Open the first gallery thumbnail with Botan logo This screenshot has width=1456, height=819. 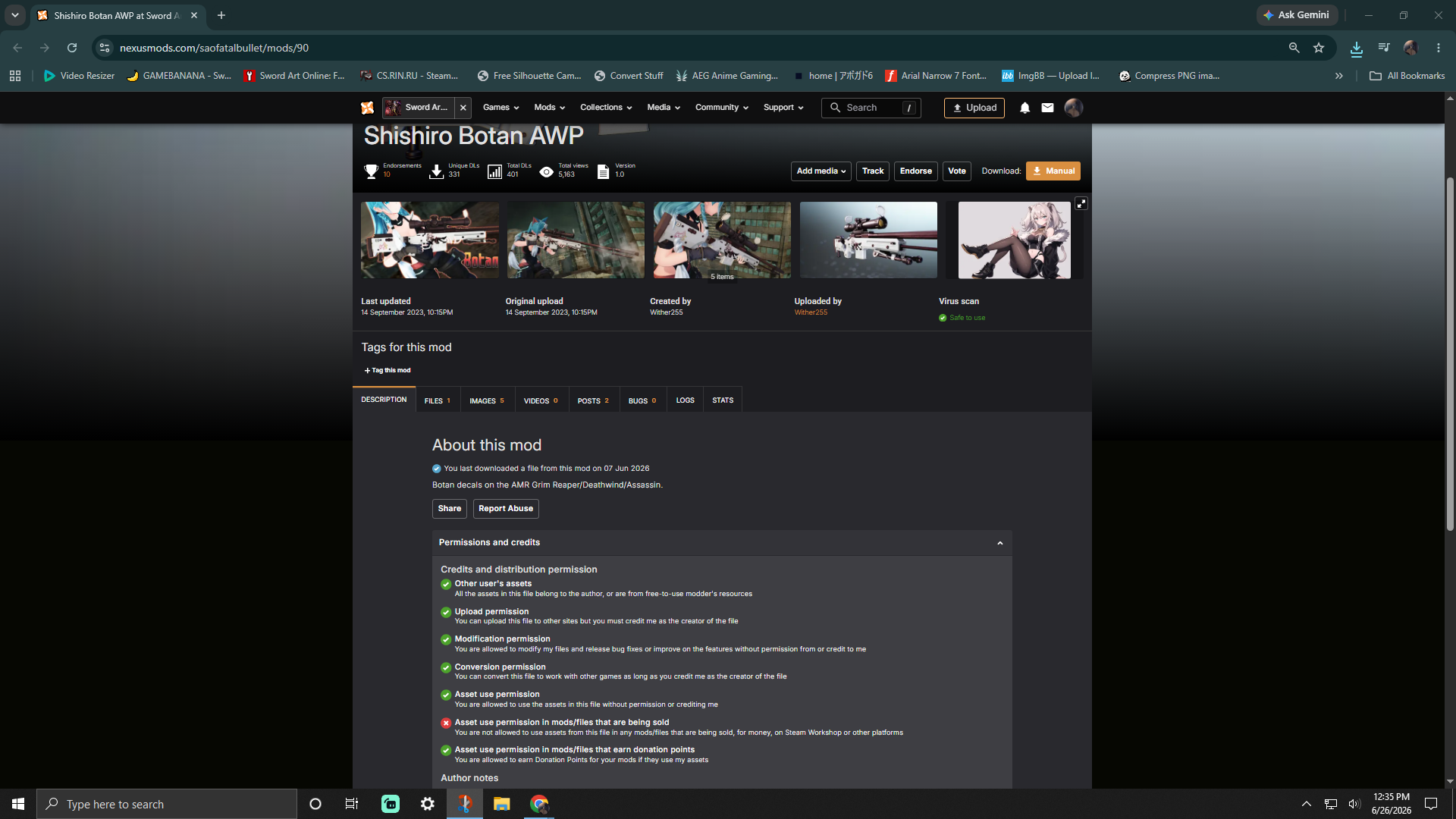click(x=430, y=240)
